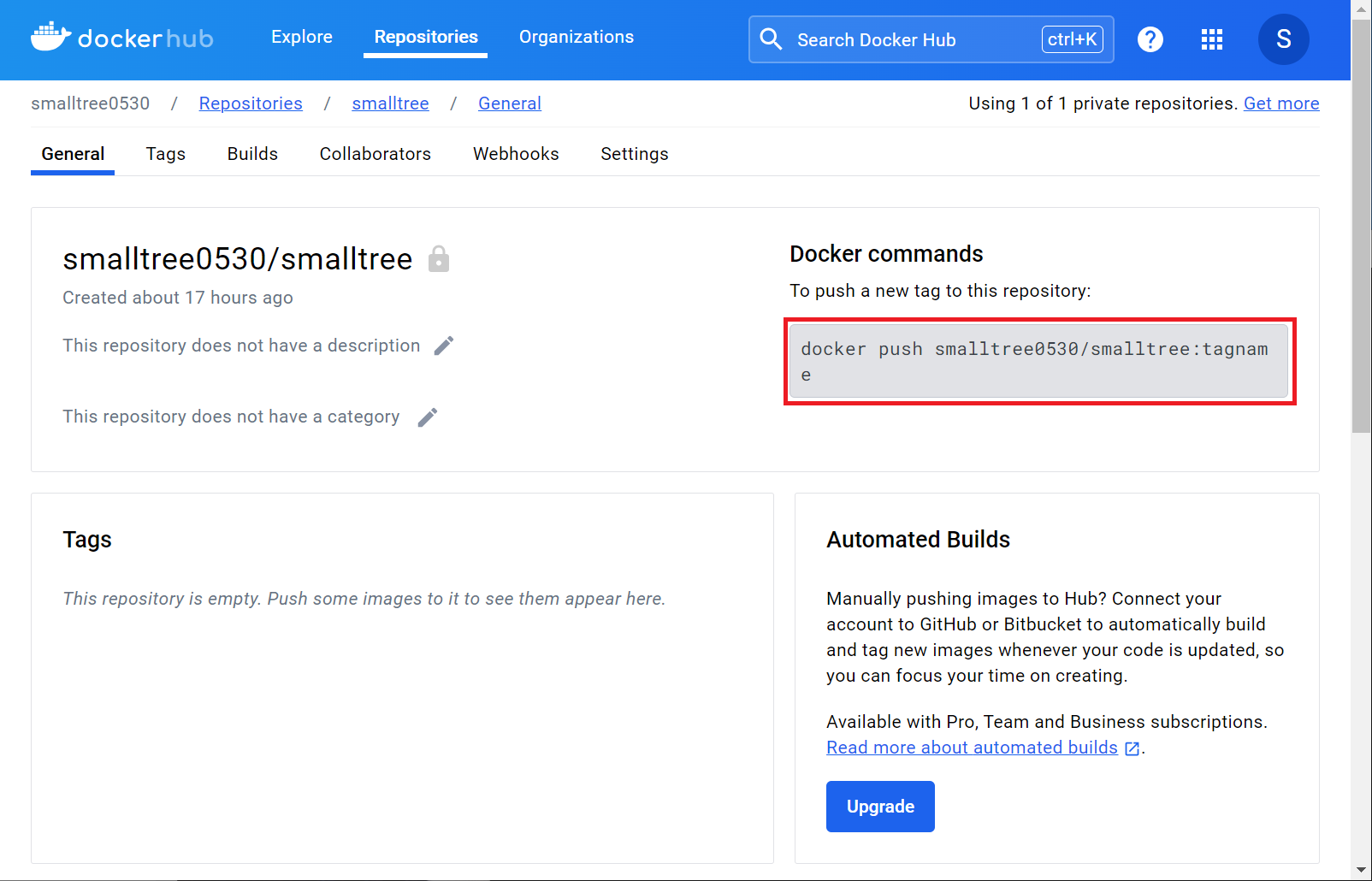Click the Docker commands heading

pos(886,254)
